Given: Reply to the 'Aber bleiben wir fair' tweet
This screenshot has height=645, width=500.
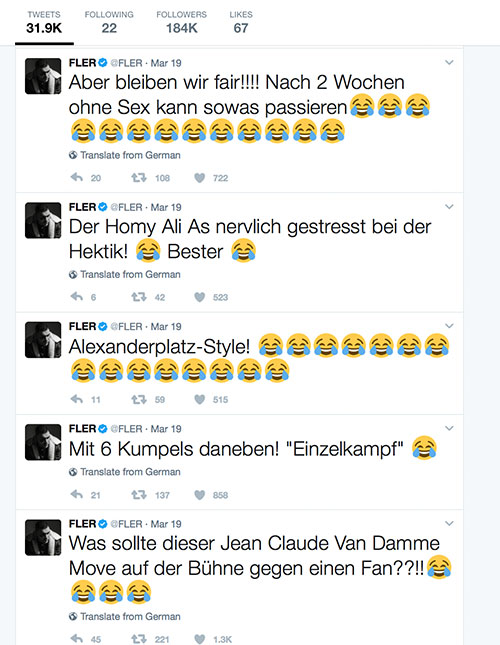Looking at the screenshot, I should (x=77, y=178).
